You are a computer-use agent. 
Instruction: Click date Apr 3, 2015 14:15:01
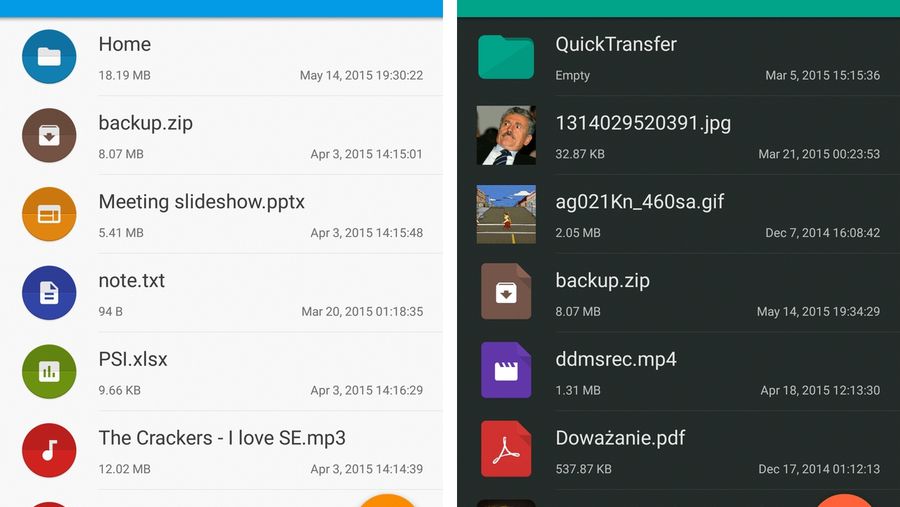pos(366,154)
